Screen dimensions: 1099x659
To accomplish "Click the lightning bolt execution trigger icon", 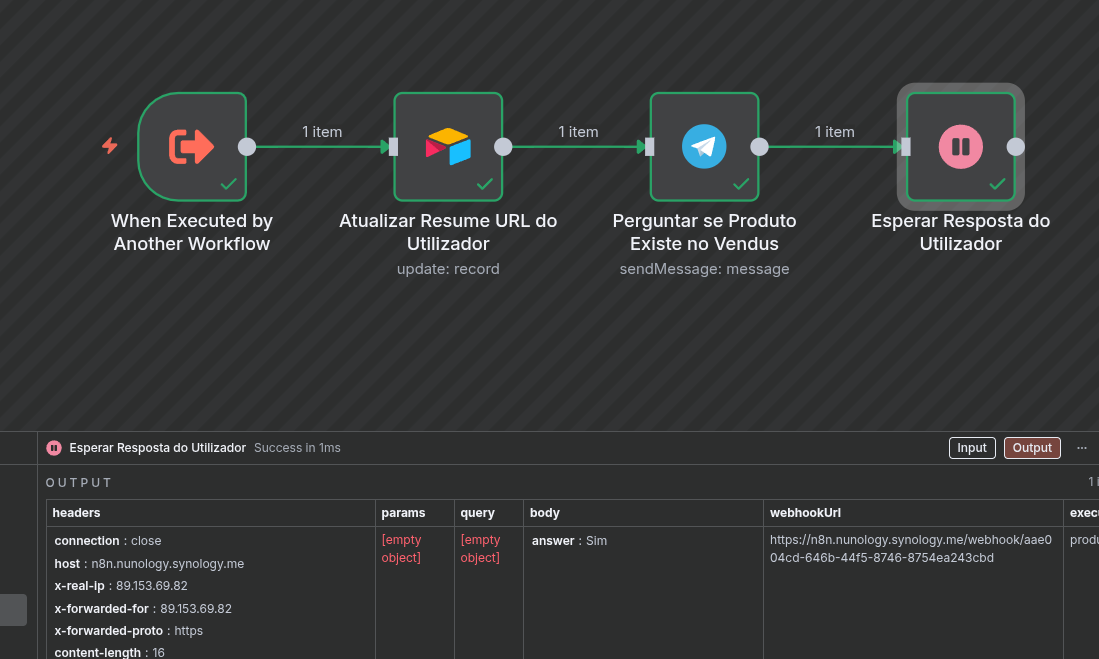I will tap(110, 145).
